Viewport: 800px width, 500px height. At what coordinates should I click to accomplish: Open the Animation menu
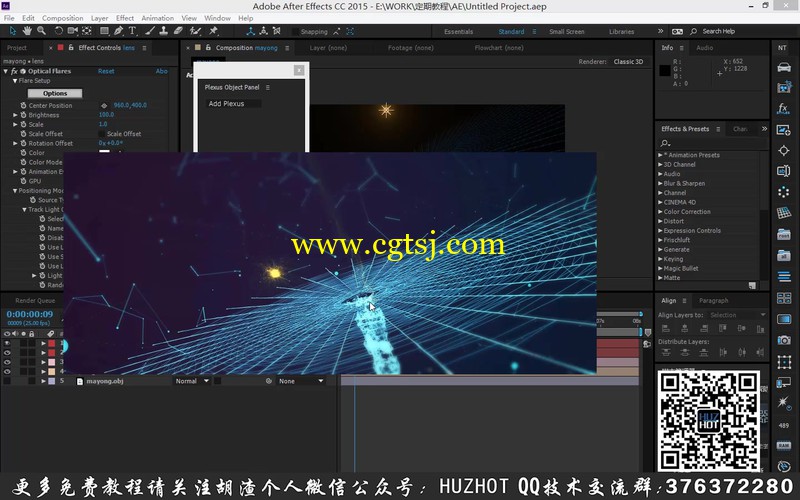[158, 18]
